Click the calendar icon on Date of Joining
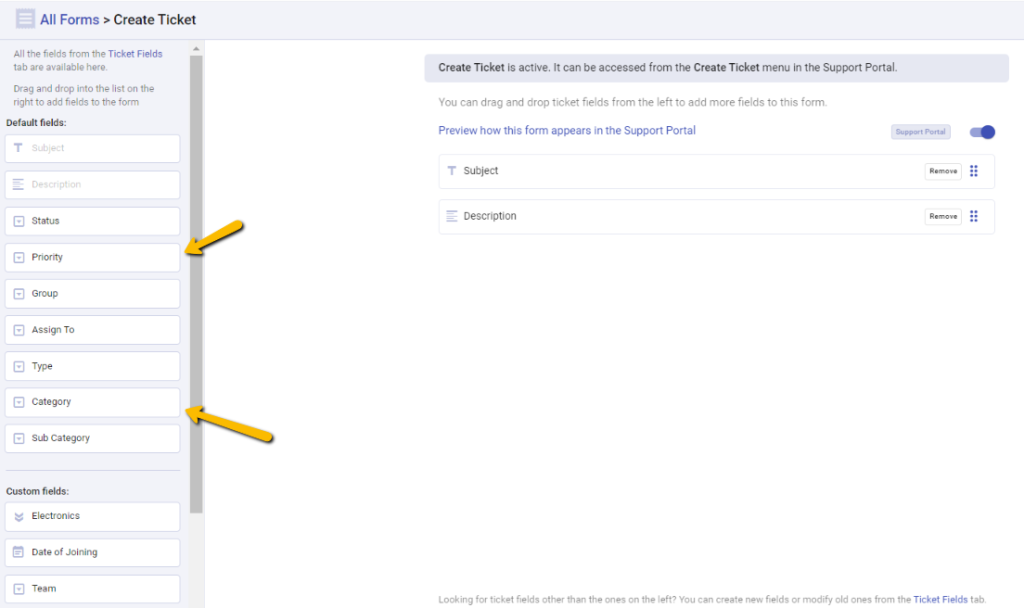Image resolution: width=1024 pixels, height=608 pixels. point(20,552)
